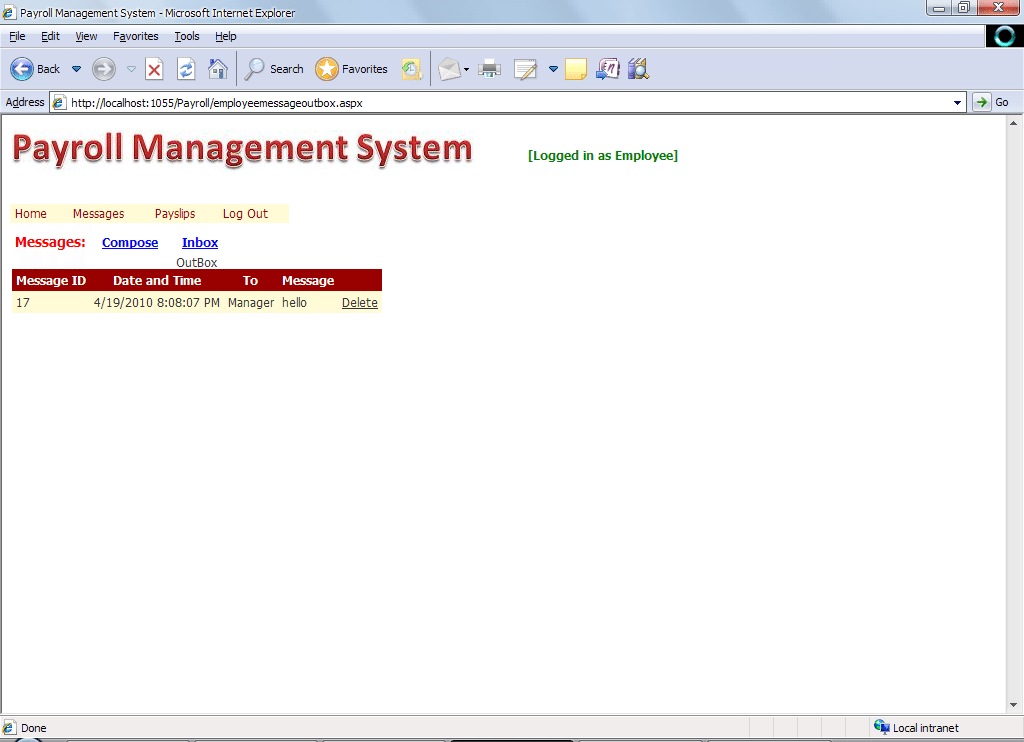Open the Favorites star in the toolbar
This screenshot has width=1024, height=742.
(352, 69)
